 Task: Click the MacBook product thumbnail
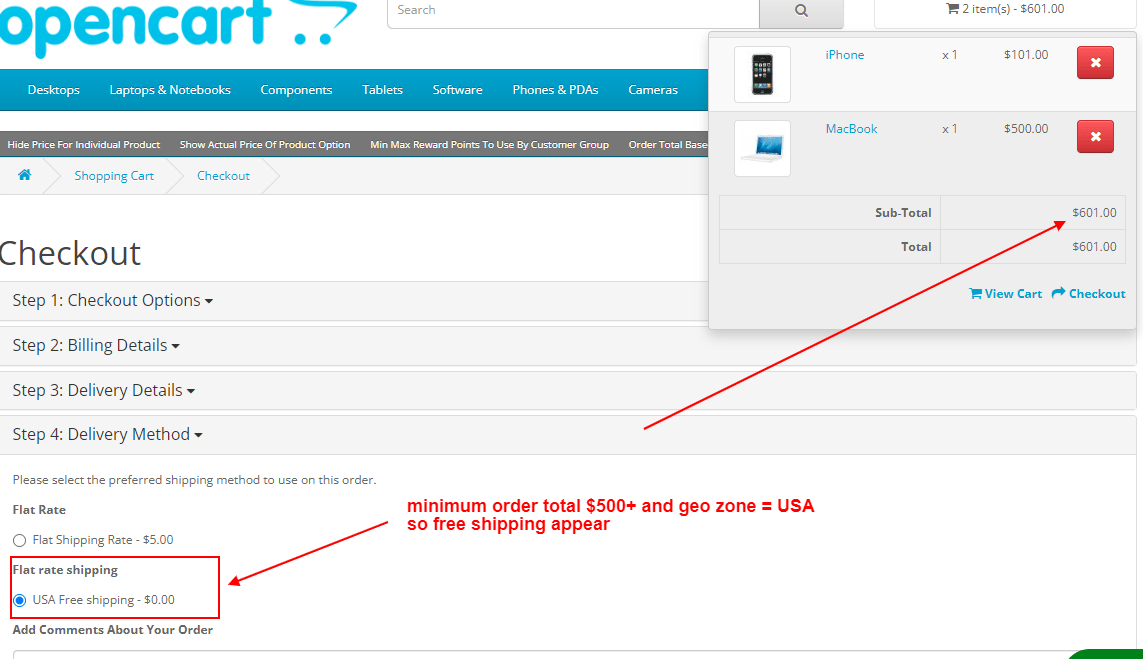pyautogui.click(x=762, y=148)
